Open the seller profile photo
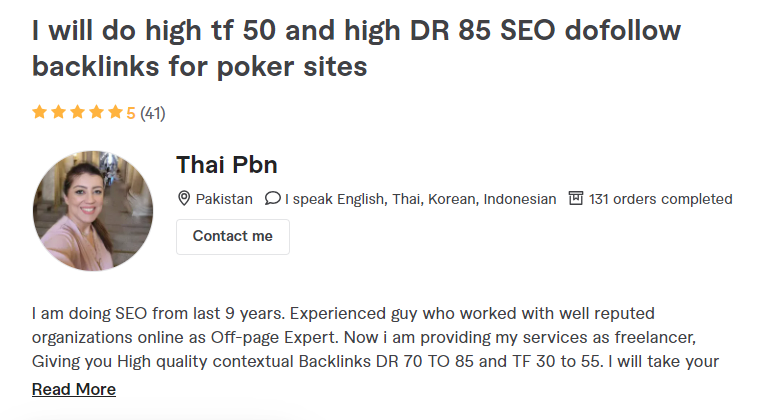Image resolution: width=768 pixels, height=420 pixels. (93, 211)
